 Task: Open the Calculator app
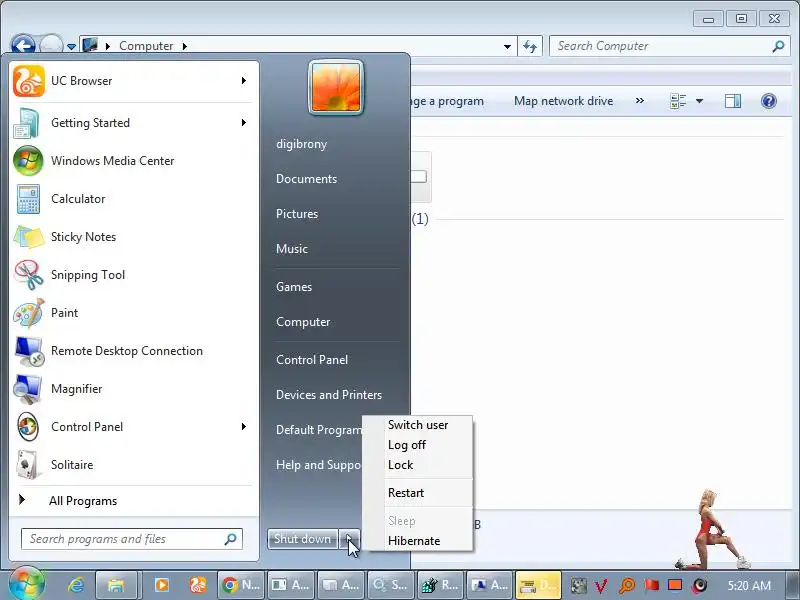pyautogui.click(x=133, y=199)
